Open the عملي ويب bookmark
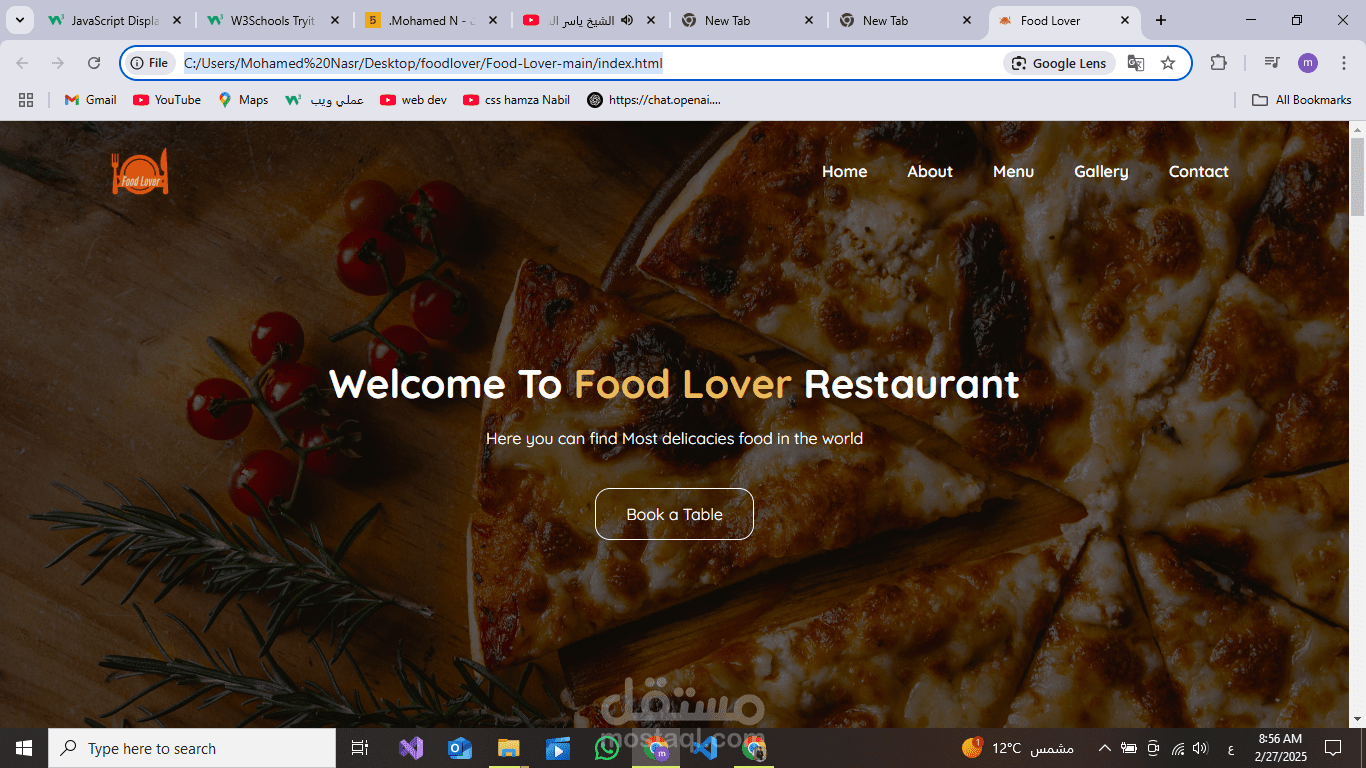 [324, 100]
